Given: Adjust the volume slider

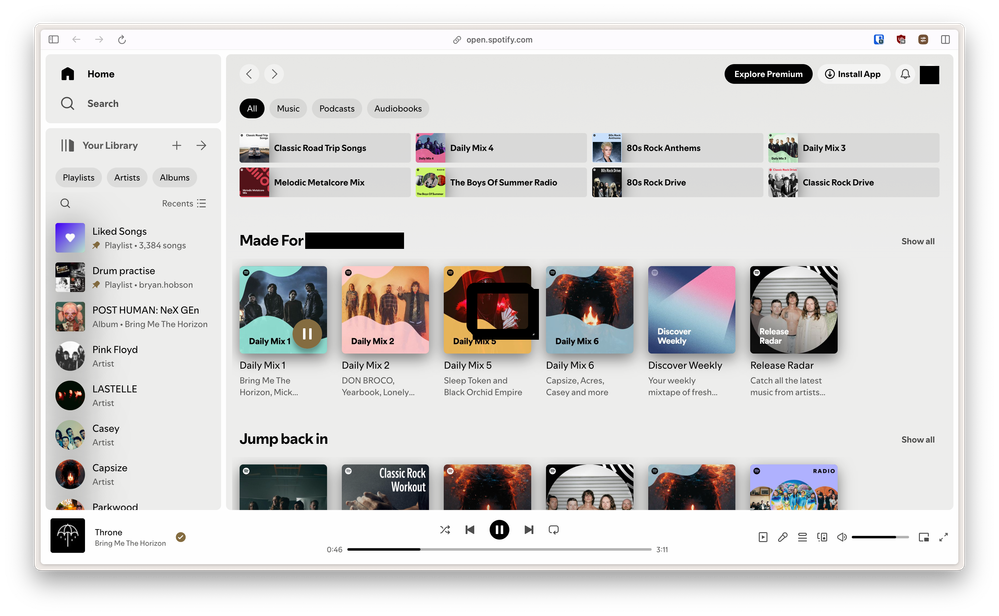Looking at the screenshot, I should [880, 537].
